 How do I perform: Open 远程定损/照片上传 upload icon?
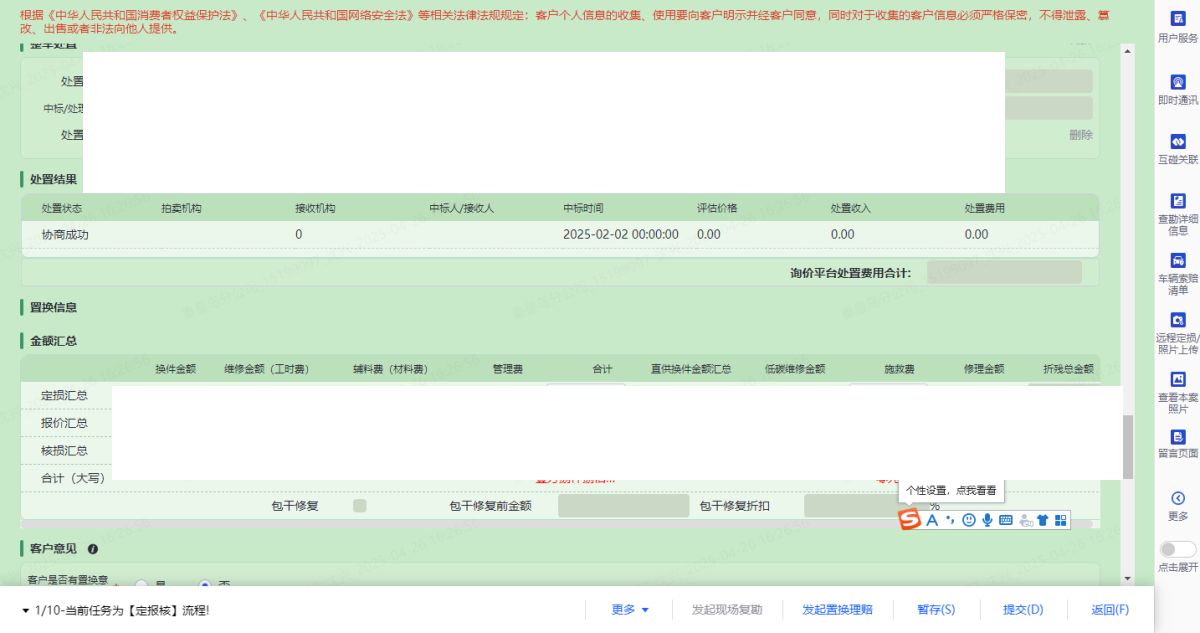(x=1177, y=320)
